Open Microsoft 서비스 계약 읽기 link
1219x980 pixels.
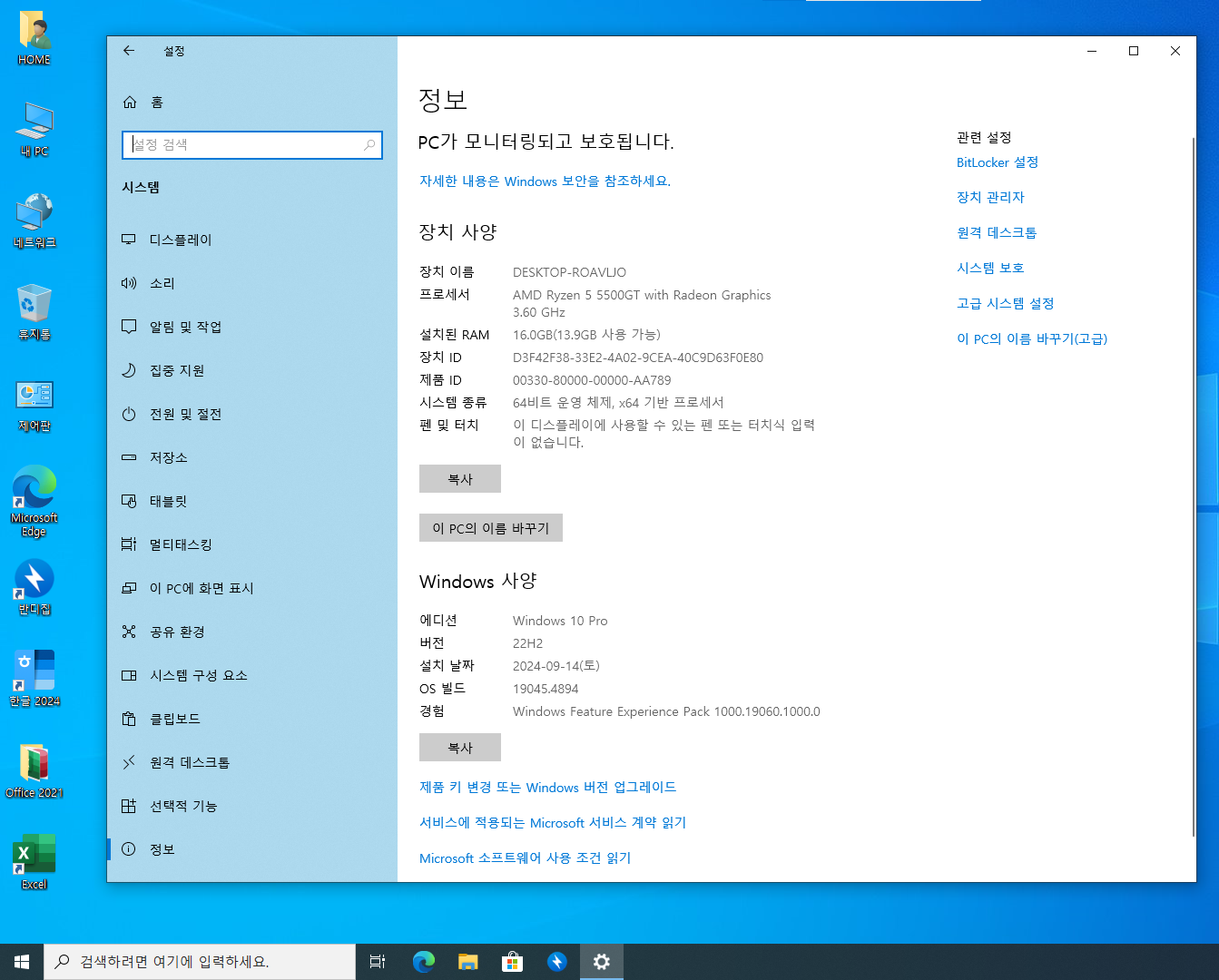[x=553, y=823]
